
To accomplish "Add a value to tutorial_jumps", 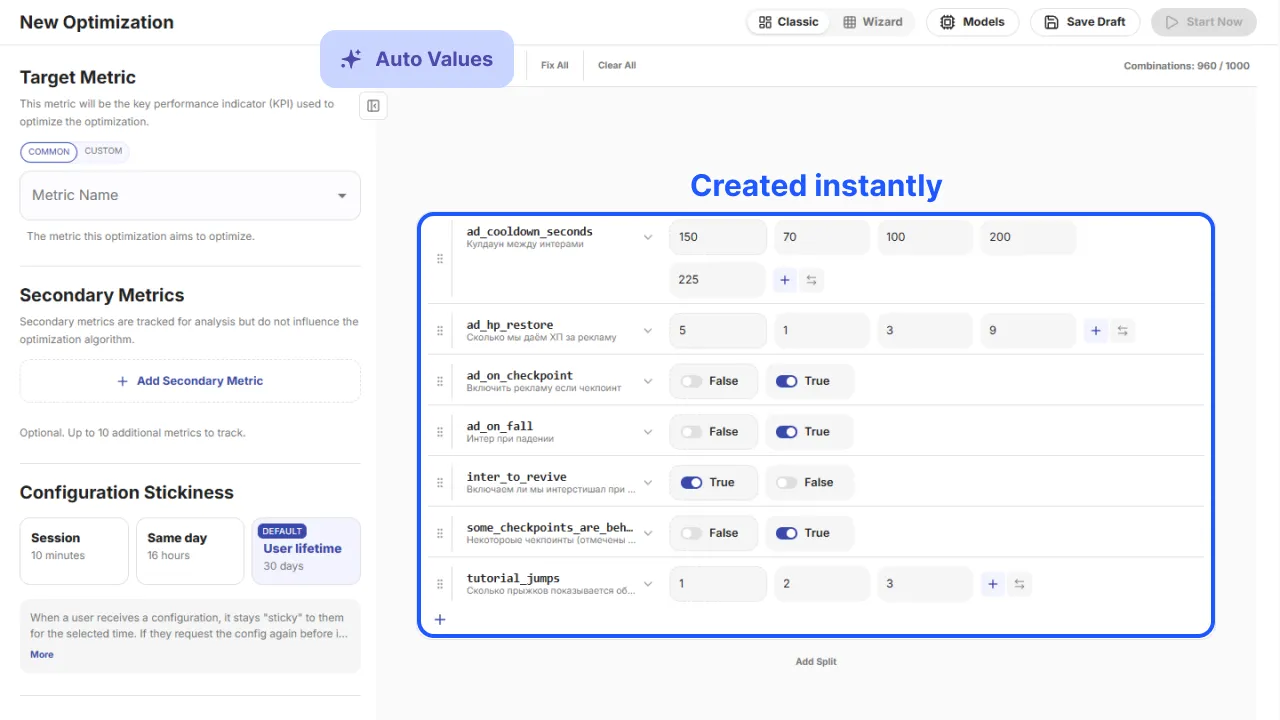I will [x=992, y=584].
